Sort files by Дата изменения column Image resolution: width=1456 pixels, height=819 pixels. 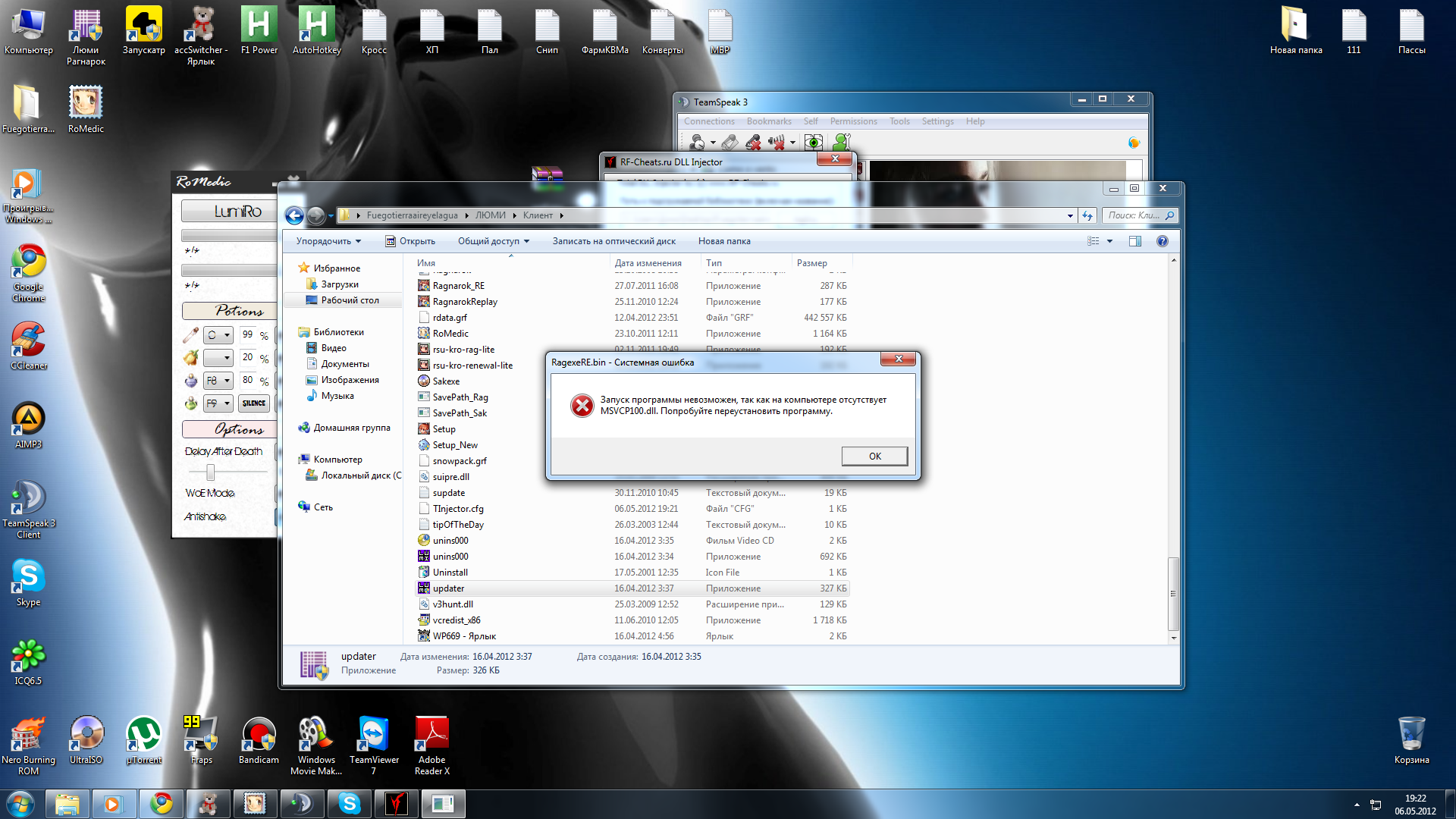point(648,263)
